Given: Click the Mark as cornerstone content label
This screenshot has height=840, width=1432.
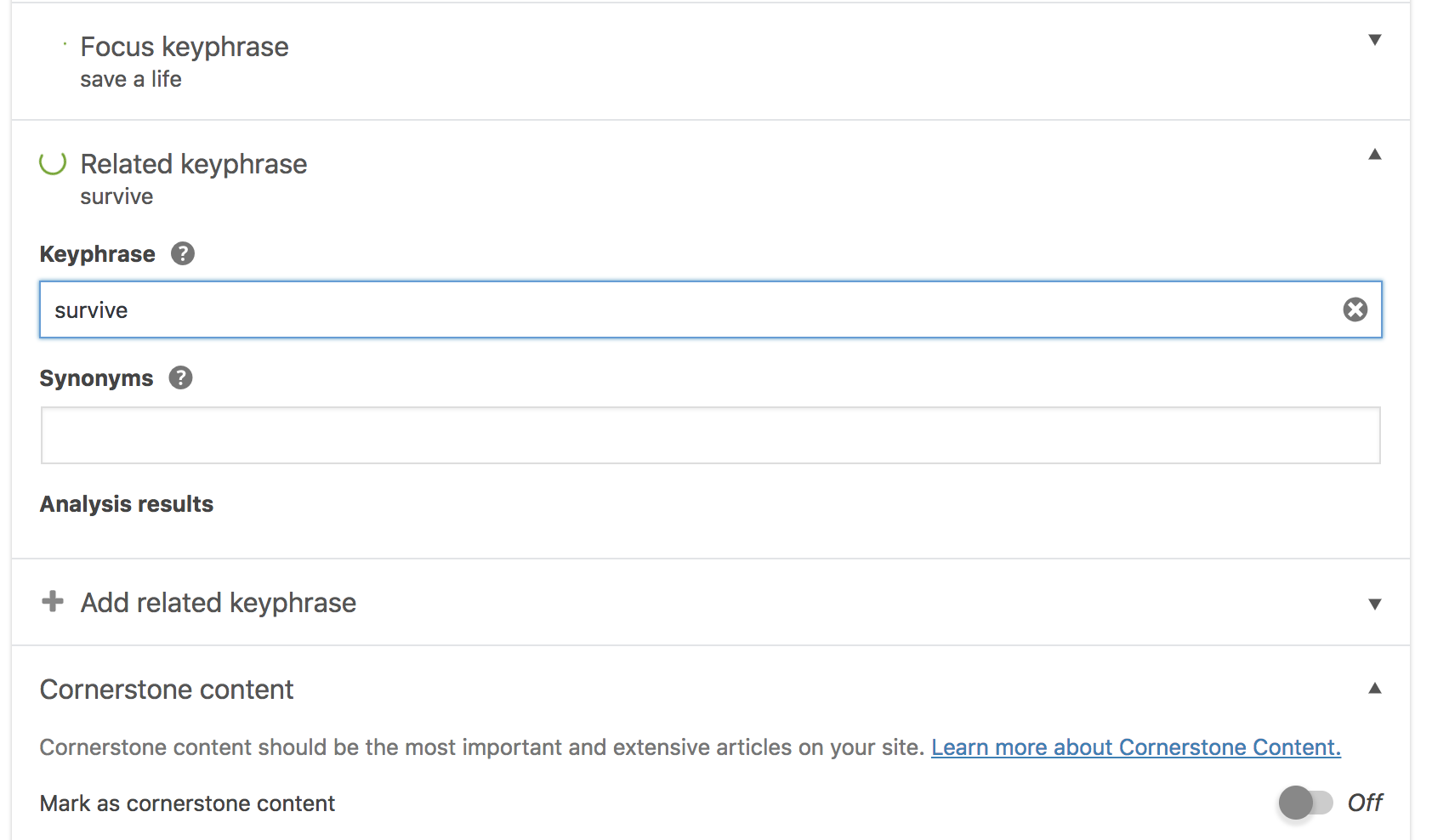Looking at the screenshot, I should point(187,803).
